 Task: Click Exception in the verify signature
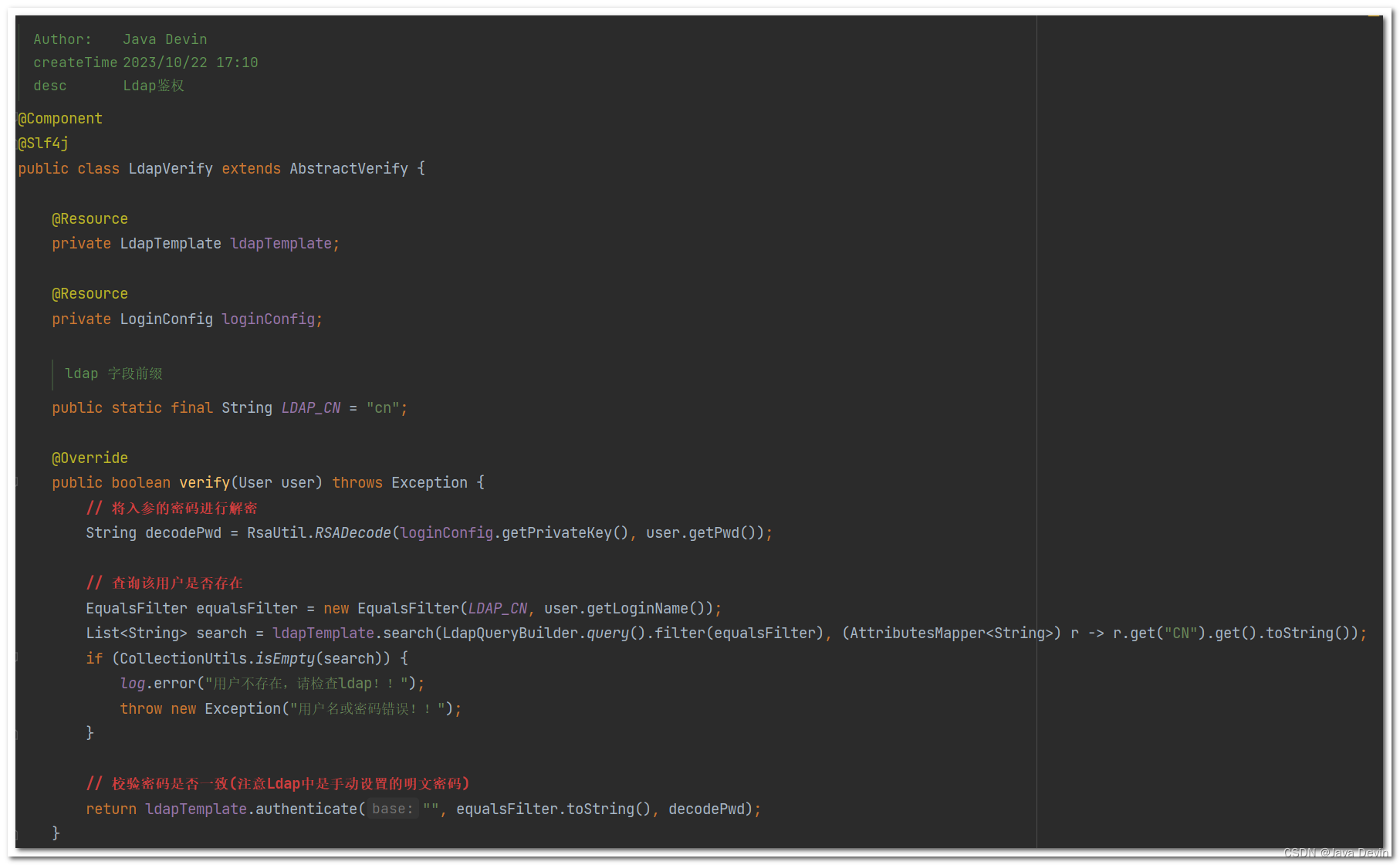point(429,482)
